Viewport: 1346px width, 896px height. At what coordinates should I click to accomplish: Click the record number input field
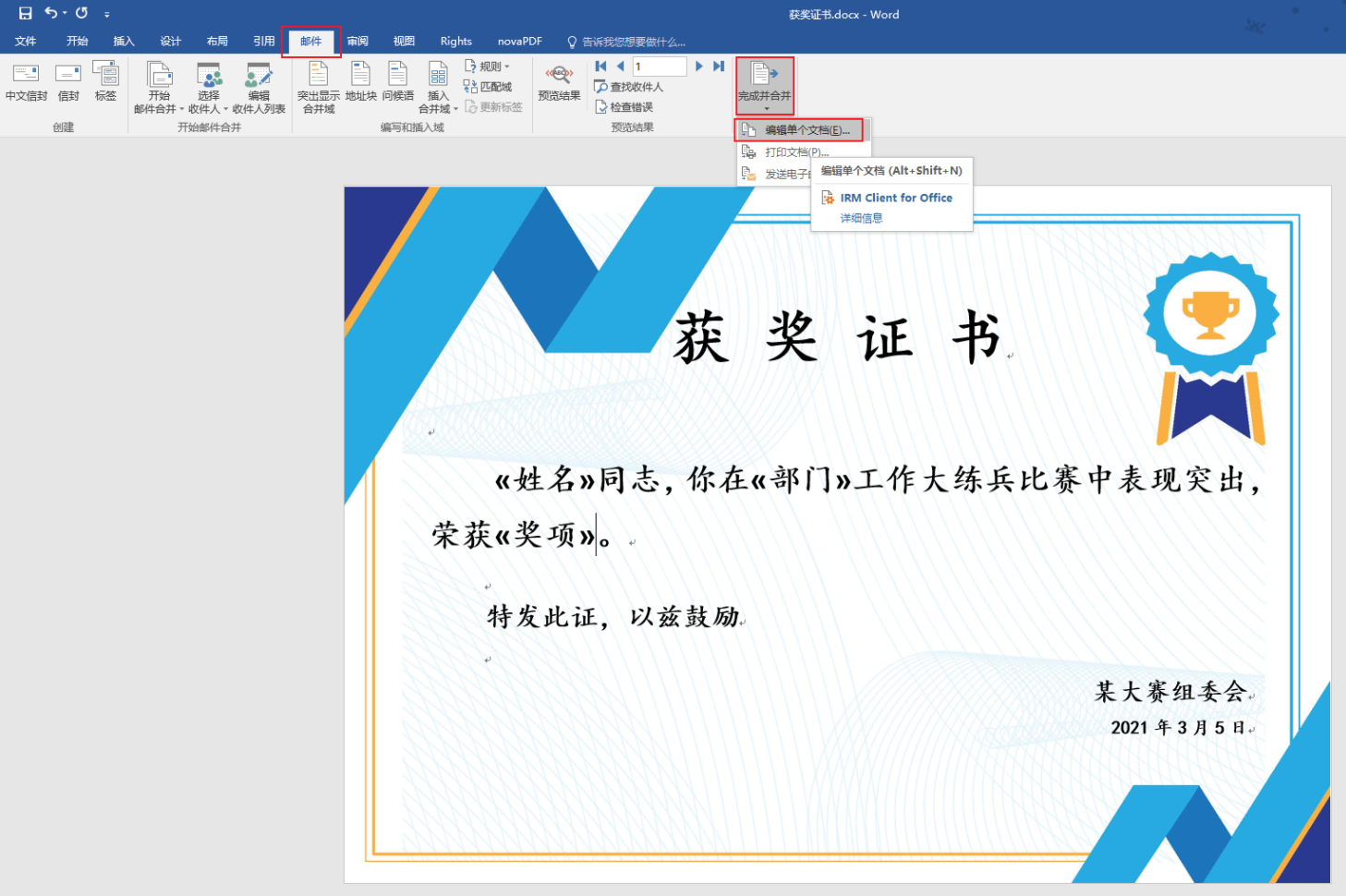(660, 67)
